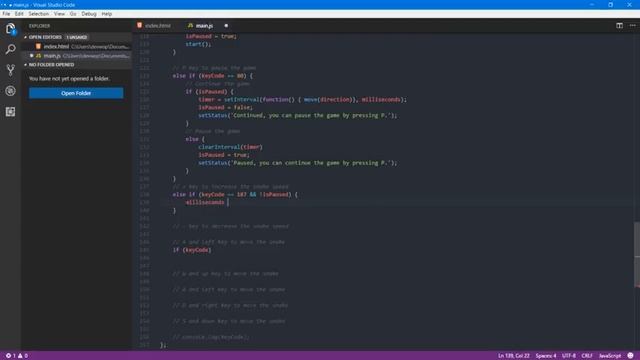This screenshot has height=360, width=640.
Task: Click the 'Paused, you can continue' setStatus line
Action: click(x=298, y=163)
